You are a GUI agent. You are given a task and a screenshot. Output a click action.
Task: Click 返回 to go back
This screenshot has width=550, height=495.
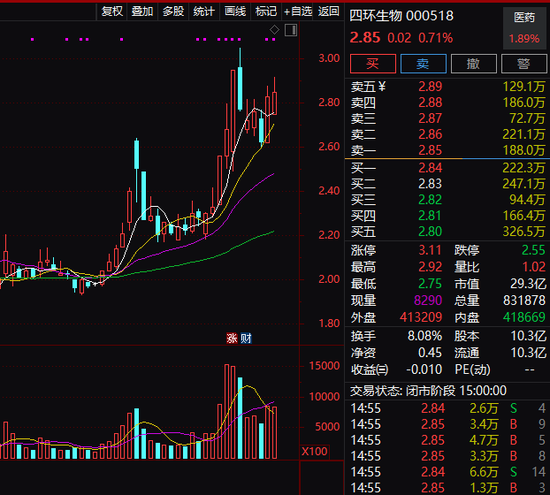(x=329, y=12)
